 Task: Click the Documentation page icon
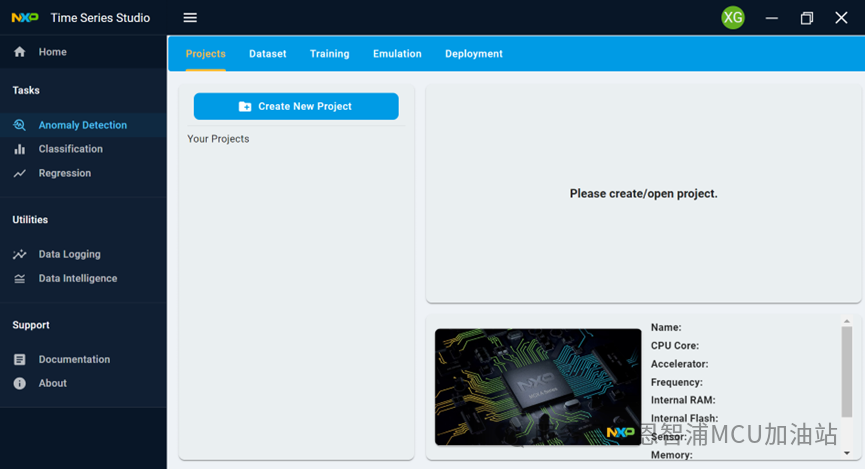[x=20, y=360]
